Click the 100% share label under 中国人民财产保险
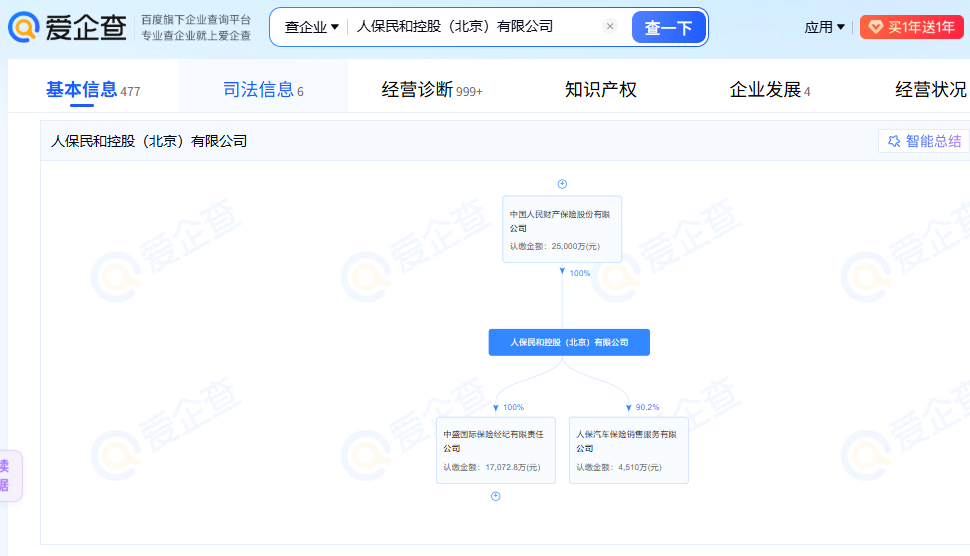 580,273
